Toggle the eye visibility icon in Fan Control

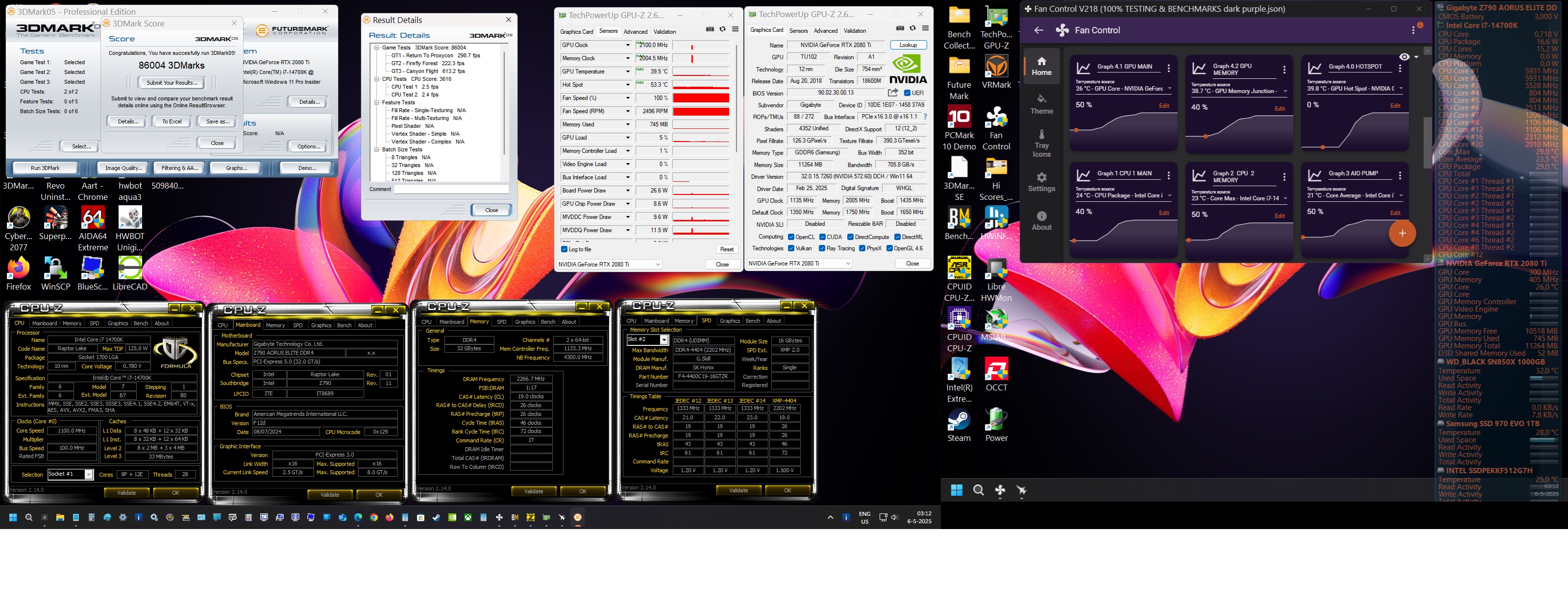click(x=1404, y=57)
